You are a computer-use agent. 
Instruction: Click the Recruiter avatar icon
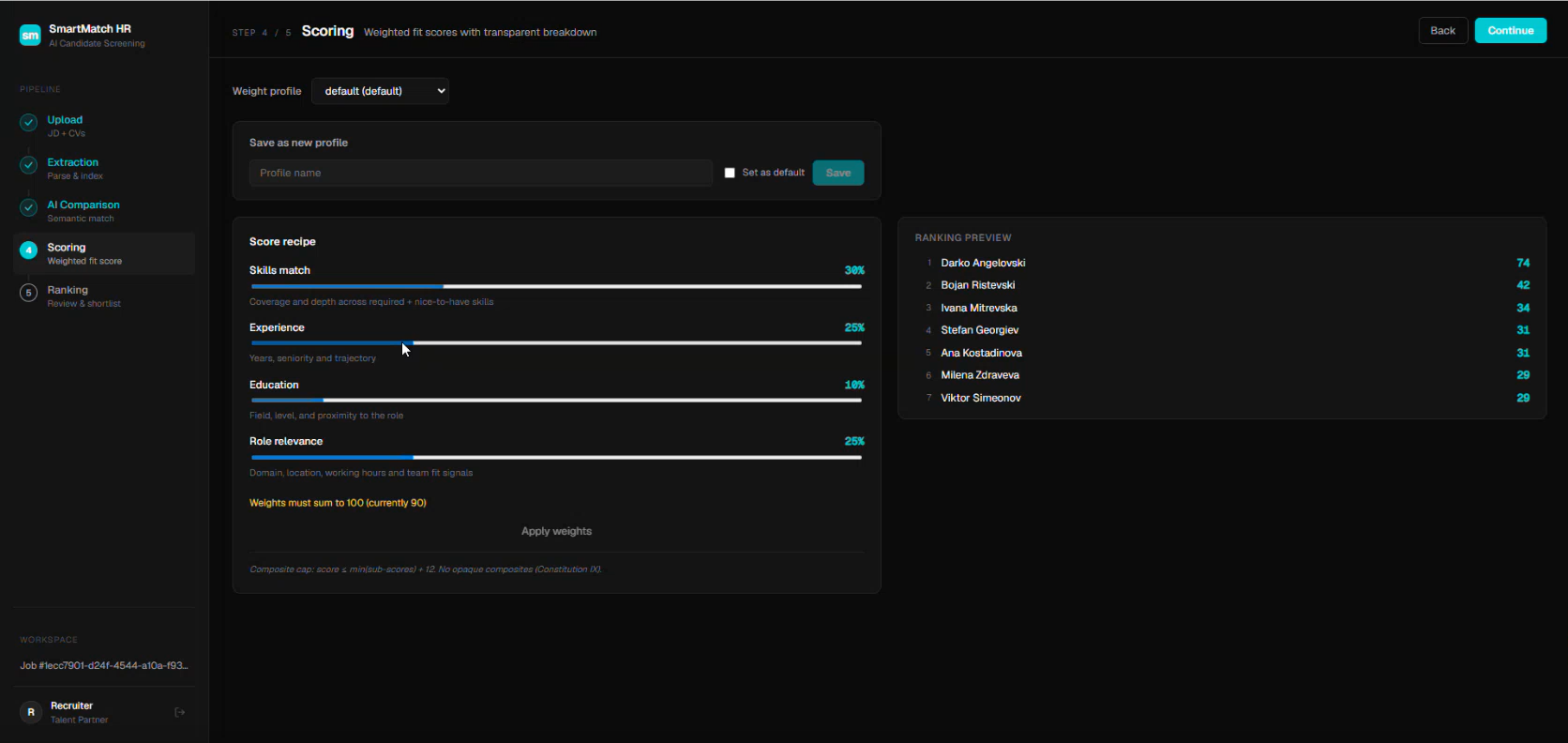pos(31,712)
